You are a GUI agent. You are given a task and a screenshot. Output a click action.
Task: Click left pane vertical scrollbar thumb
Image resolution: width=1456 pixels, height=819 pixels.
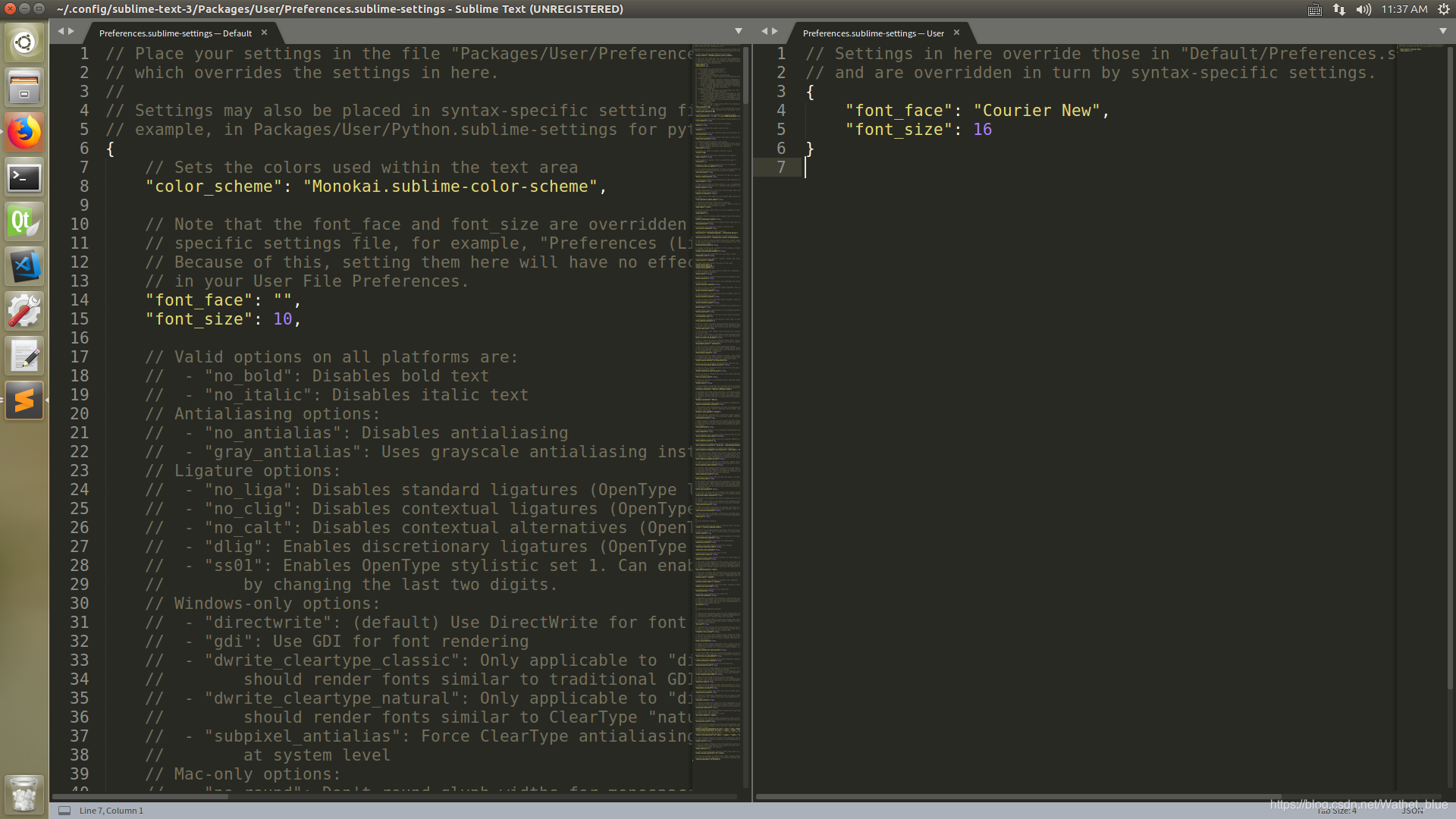746,74
